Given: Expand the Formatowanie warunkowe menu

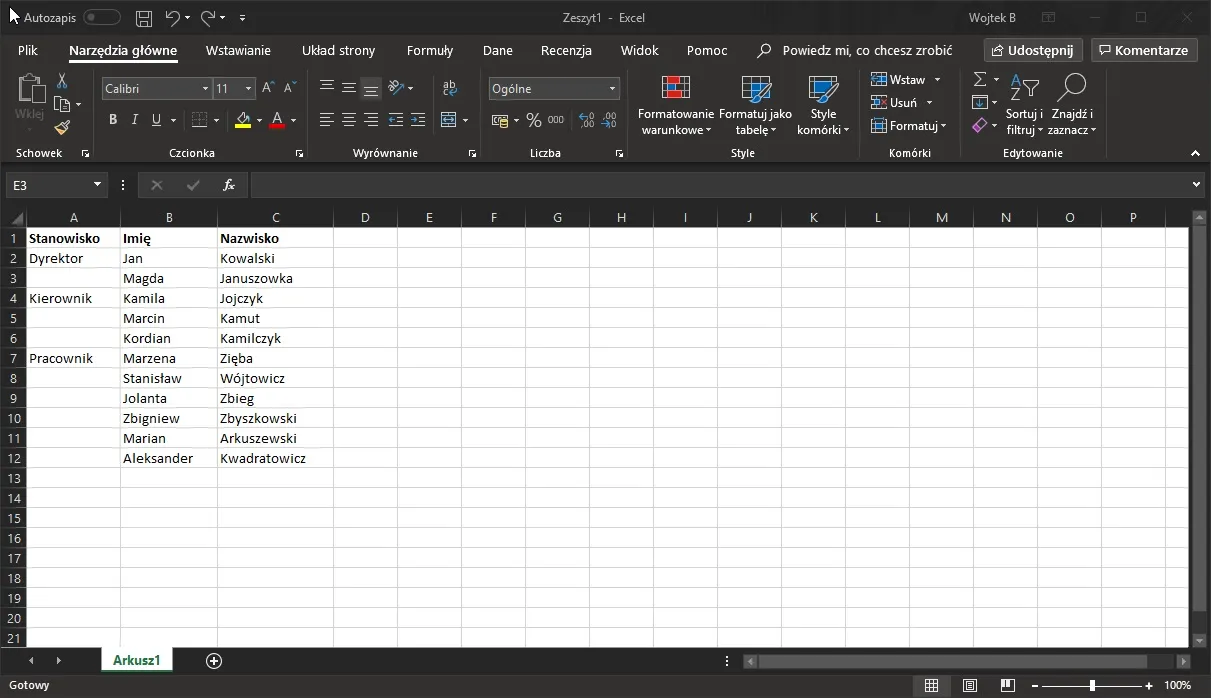Looking at the screenshot, I should pyautogui.click(x=676, y=107).
